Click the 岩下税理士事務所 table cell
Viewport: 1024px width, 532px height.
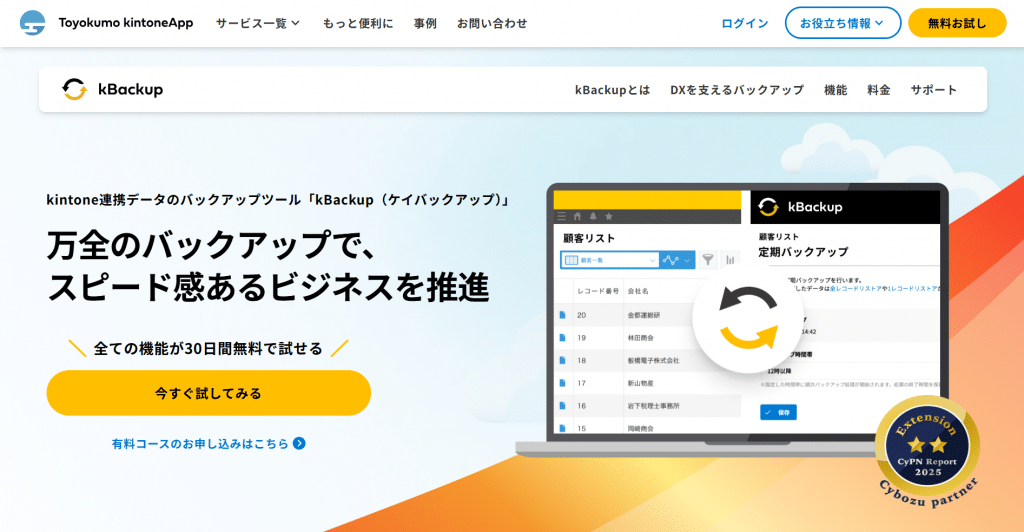(x=653, y=406)
